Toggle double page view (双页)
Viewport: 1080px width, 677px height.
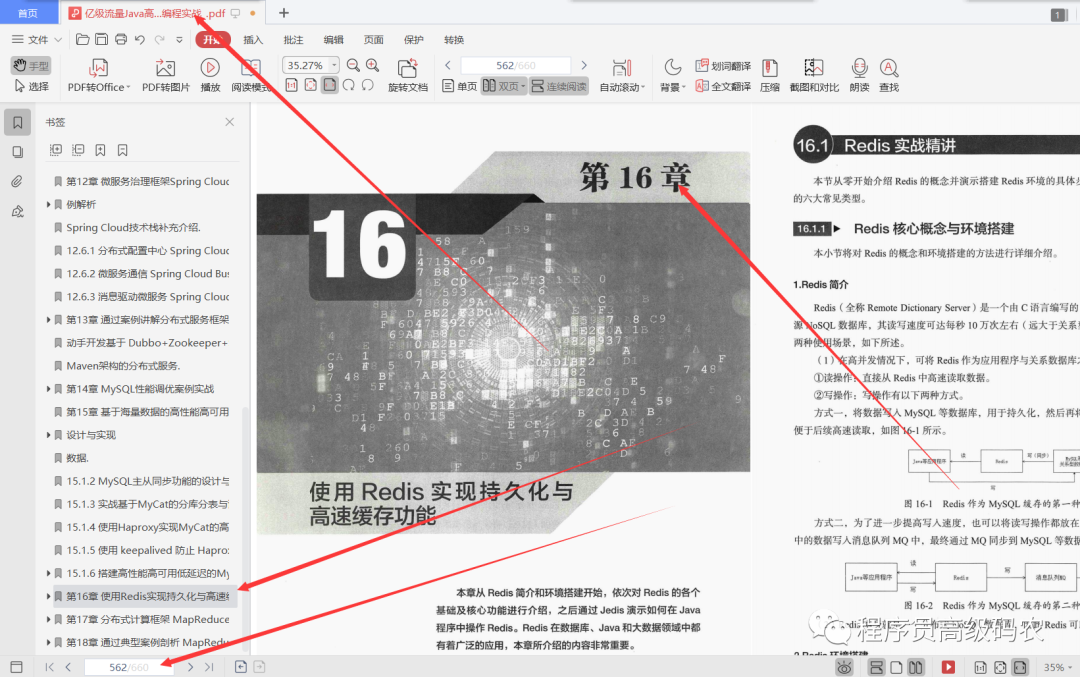point(504,86)
